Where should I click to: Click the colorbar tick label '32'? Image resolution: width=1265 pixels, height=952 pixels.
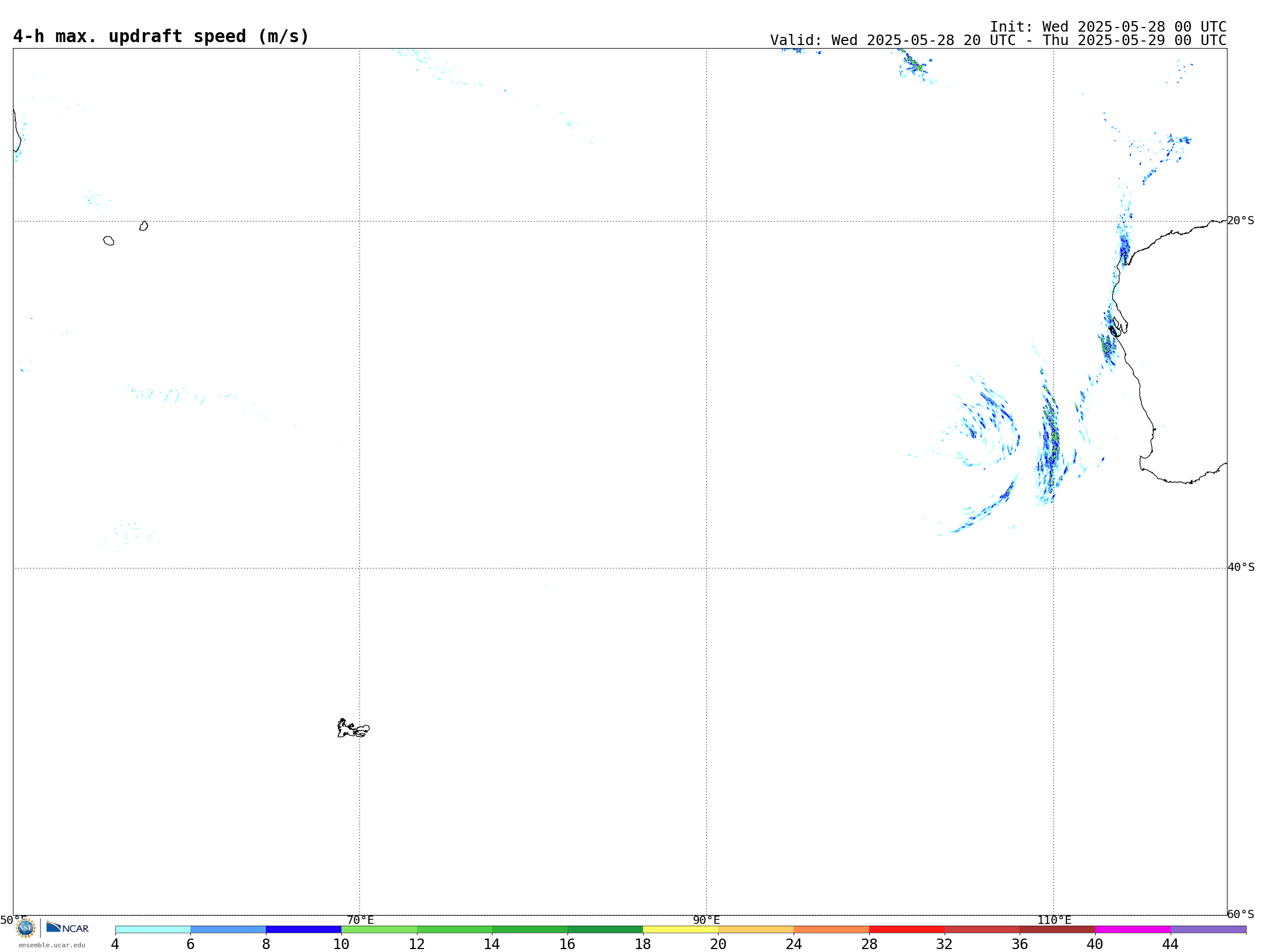(945, 944)
